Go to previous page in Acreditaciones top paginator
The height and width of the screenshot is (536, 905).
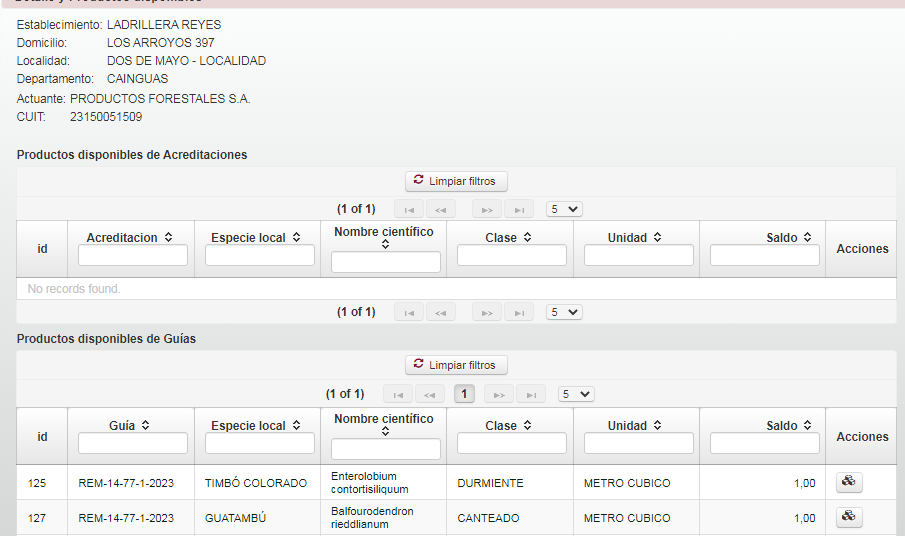click(x=440, y=209)
